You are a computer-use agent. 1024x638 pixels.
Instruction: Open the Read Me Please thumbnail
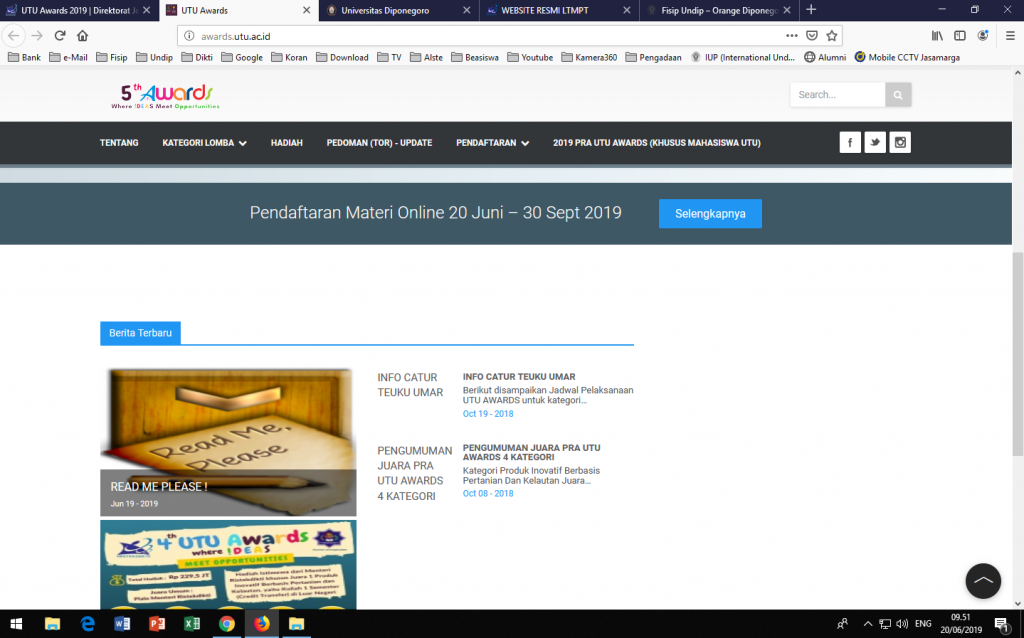(228, 442)
